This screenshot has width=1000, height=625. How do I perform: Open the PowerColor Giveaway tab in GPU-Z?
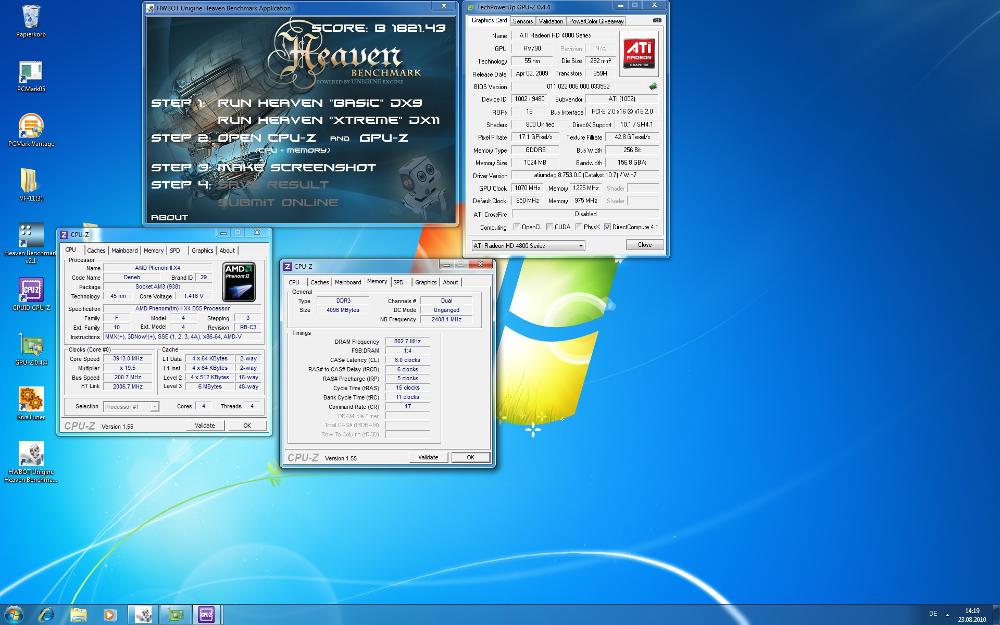596,21
